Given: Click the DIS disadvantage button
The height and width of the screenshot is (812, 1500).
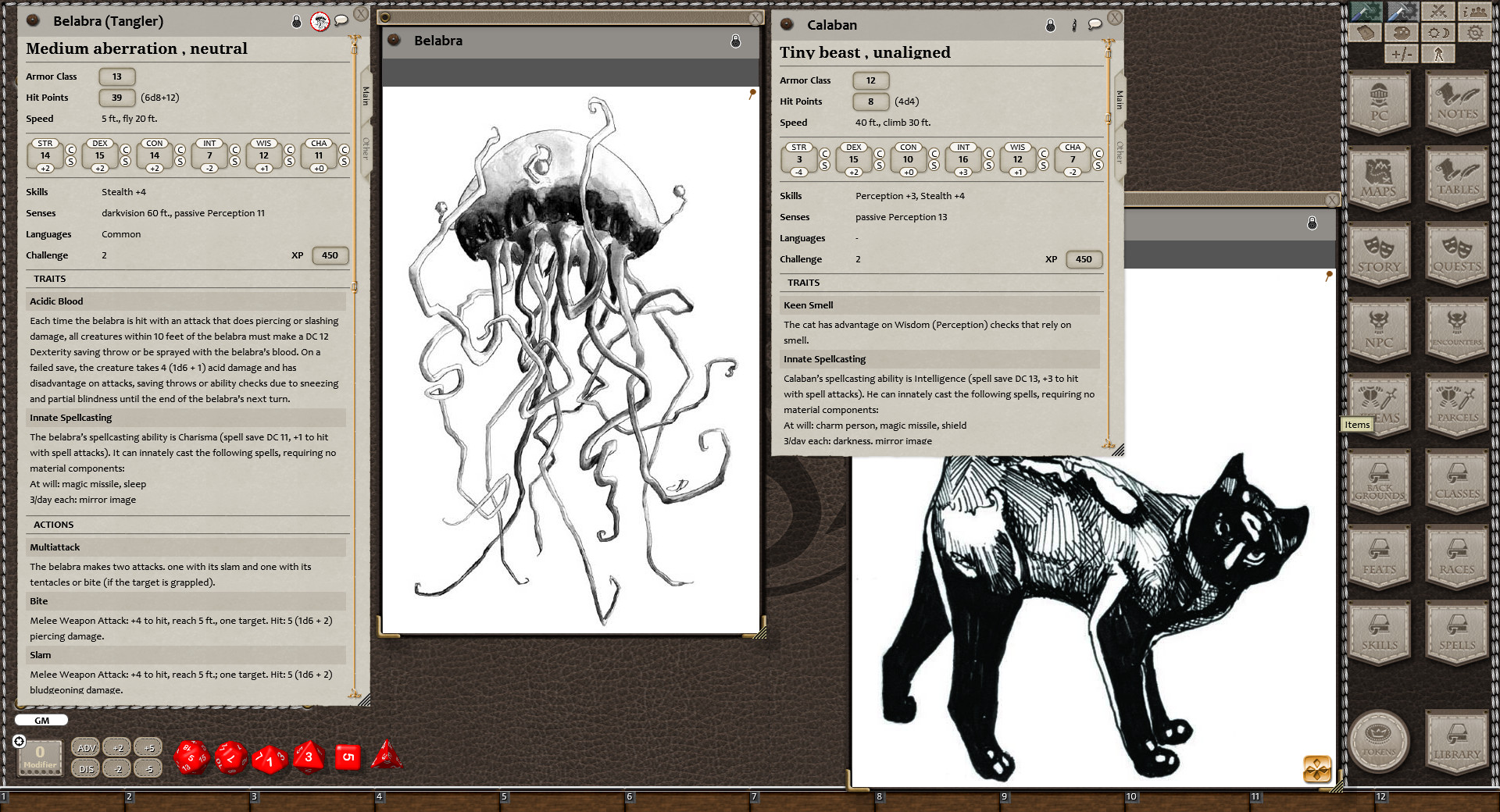Looking at the screenshot, I should click(86, 768).
